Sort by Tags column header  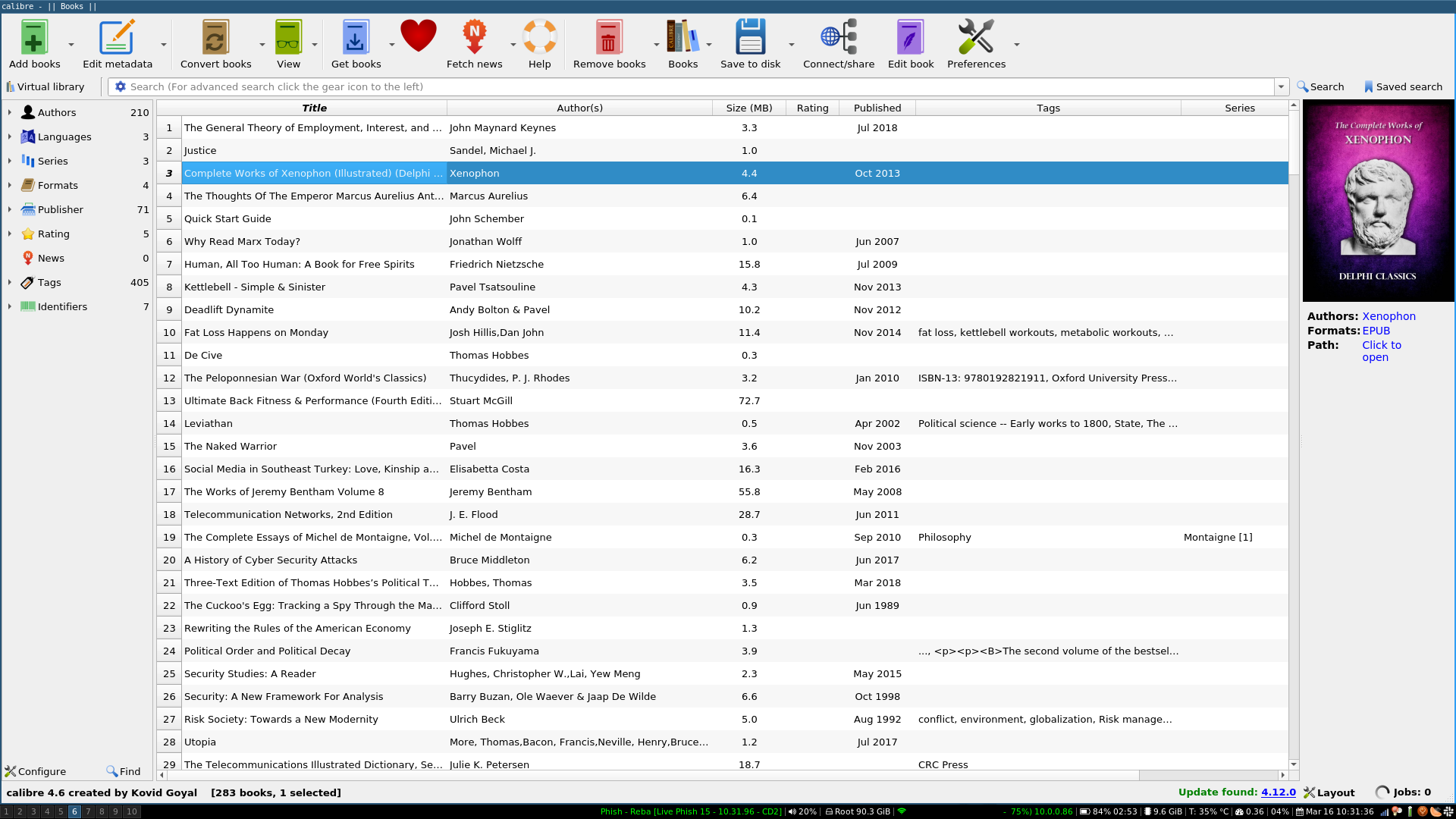pyautogui.click(x=1048, y=108)
